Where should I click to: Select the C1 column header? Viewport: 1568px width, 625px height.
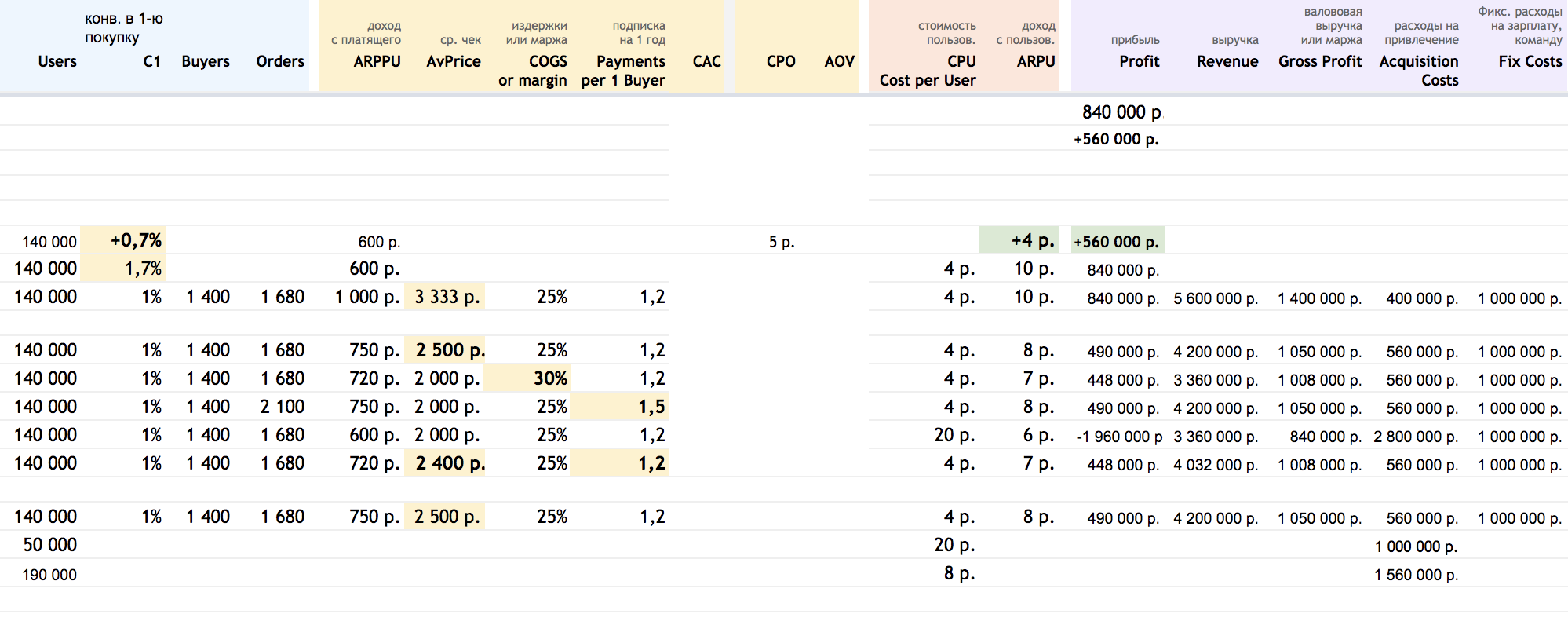(x=152, y=61)
